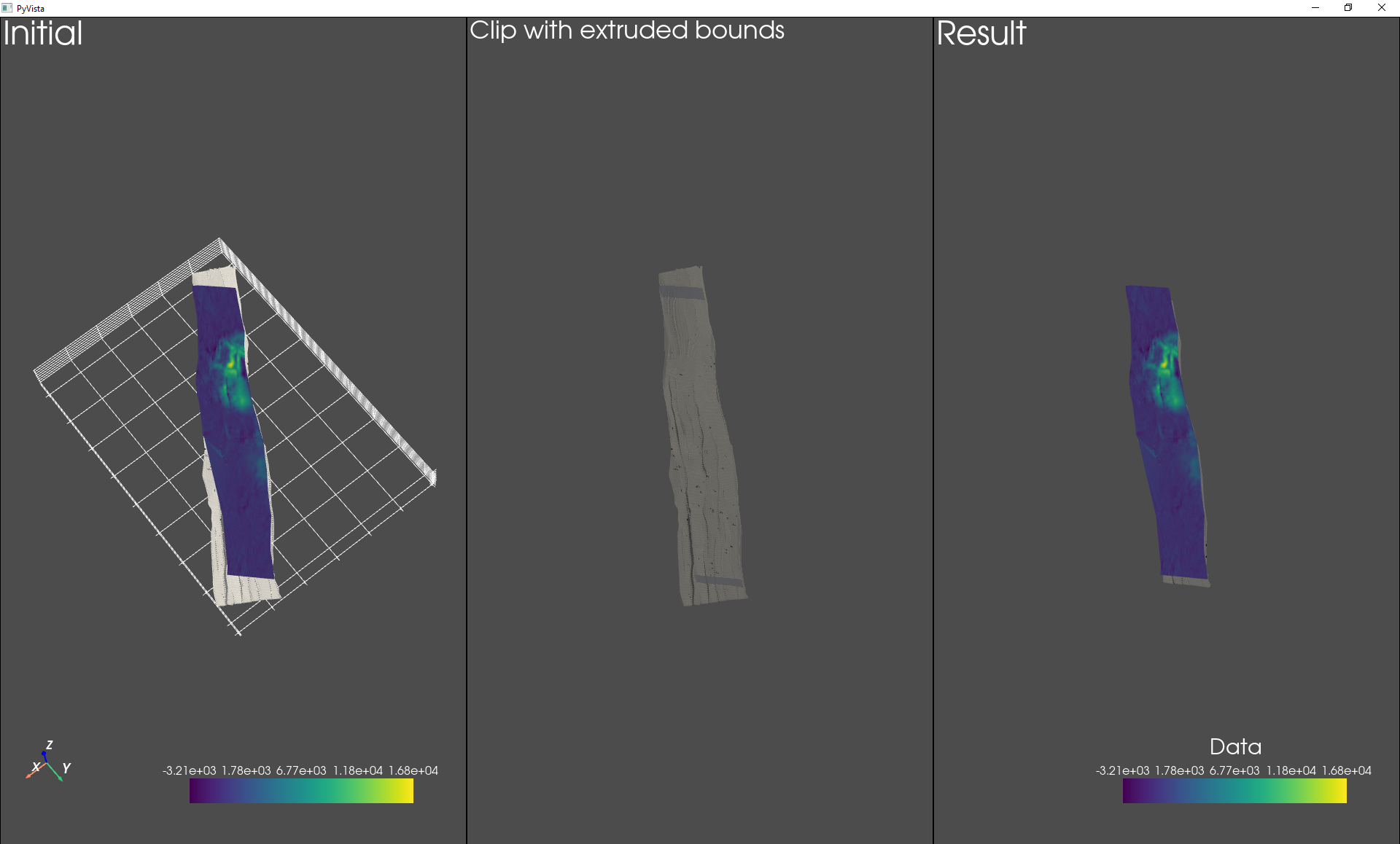The height and width of the screenshot is (844, 1400).
Task: Click the 'Data' scalar bar label
Action: tap(1235, 746)
